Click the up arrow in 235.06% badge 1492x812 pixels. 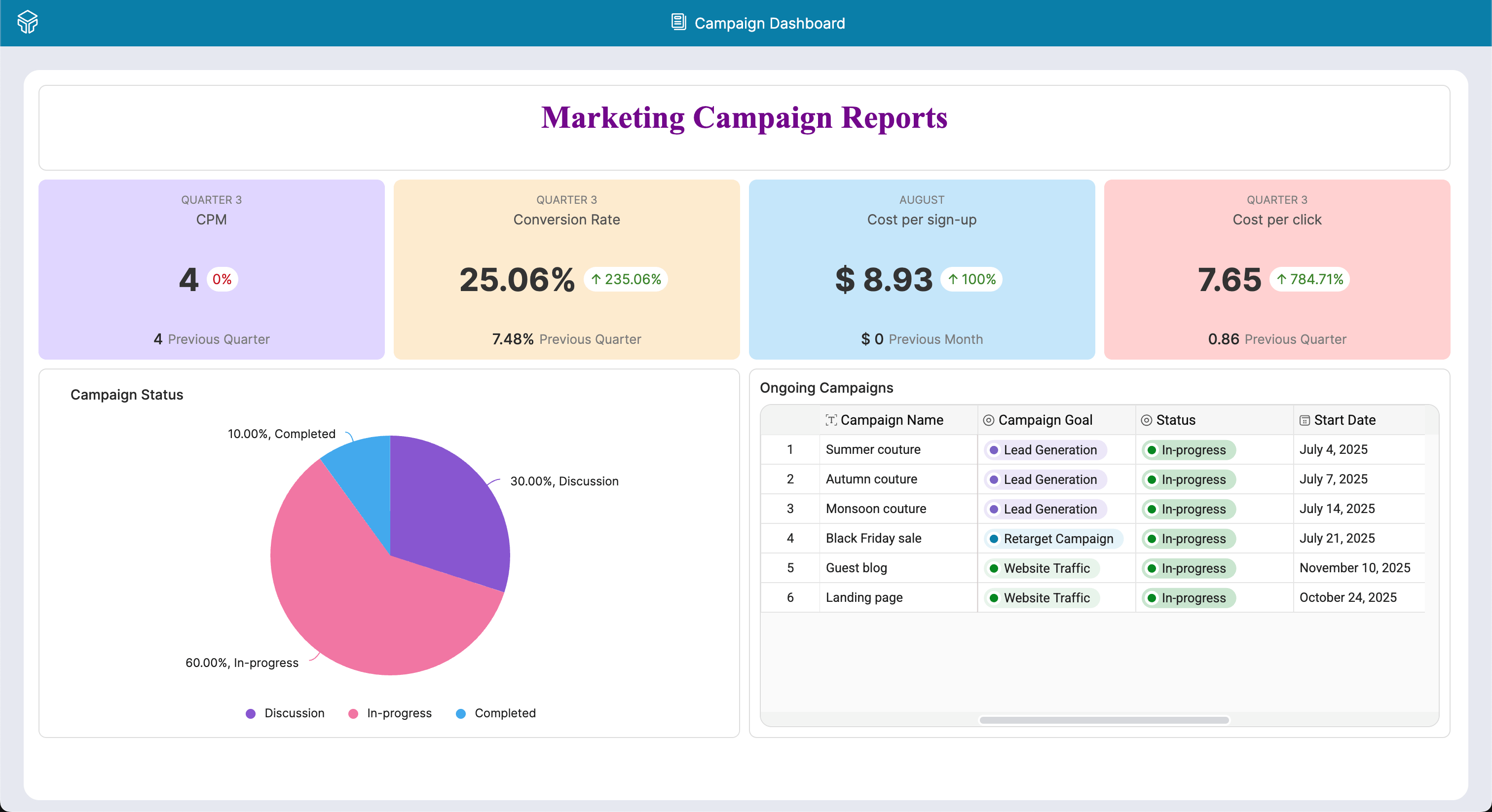click(596, 280)
